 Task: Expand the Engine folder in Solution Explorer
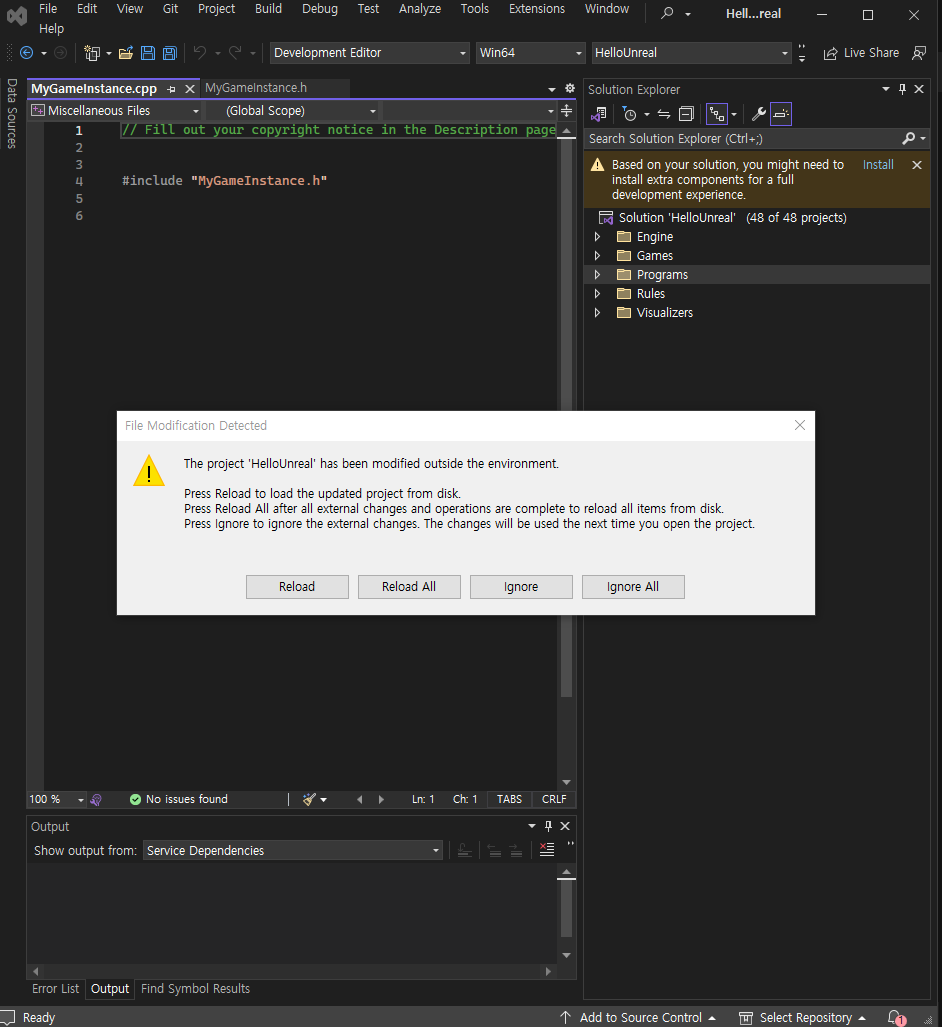[597, 236]
